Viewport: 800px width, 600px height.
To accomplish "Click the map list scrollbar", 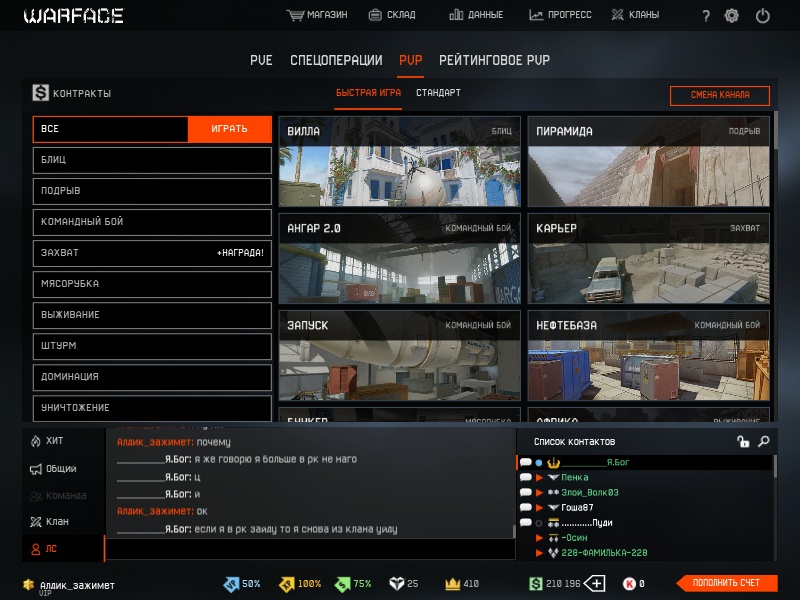I will click(776, 130).
